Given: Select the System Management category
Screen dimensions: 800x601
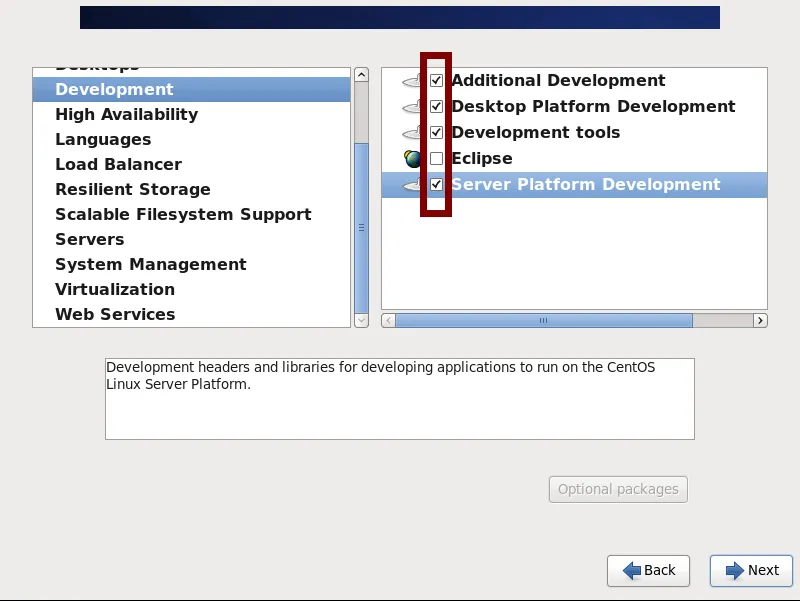Looking at the screenshot, I should click(191, 264).
